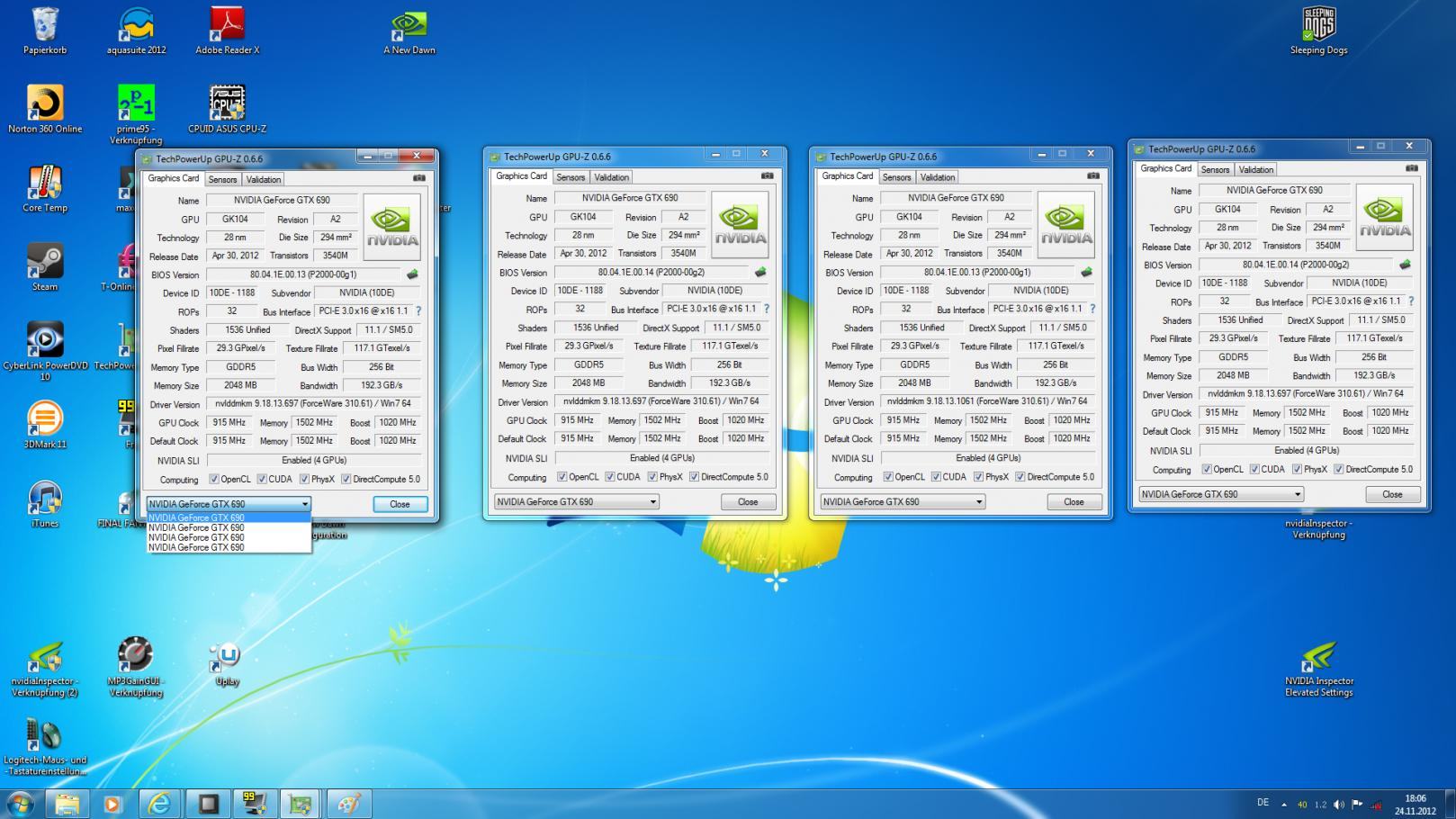Launch the CPUID ASUS CPU-Z icon
The width and height of the screenshot is (1456, 819).
(x=227, y=109)
